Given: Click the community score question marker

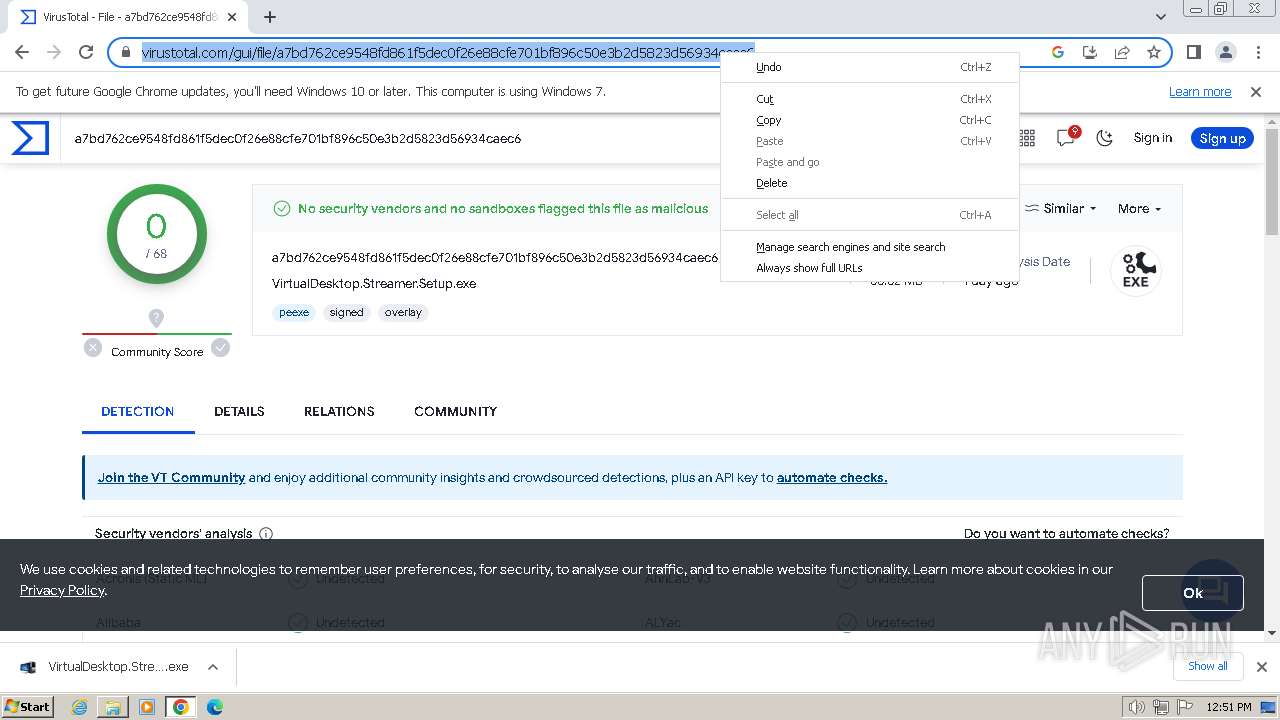Looking at the screenshot, I should 156,318.
